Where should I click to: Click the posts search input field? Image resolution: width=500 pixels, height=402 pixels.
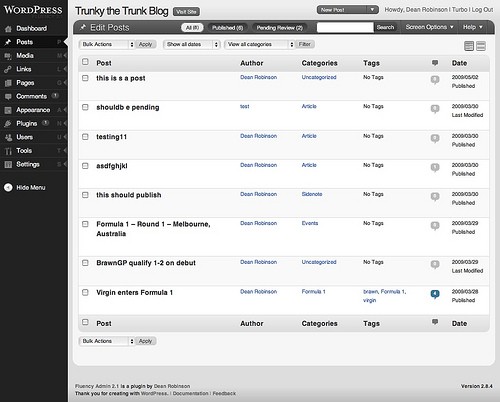point(345,27)
